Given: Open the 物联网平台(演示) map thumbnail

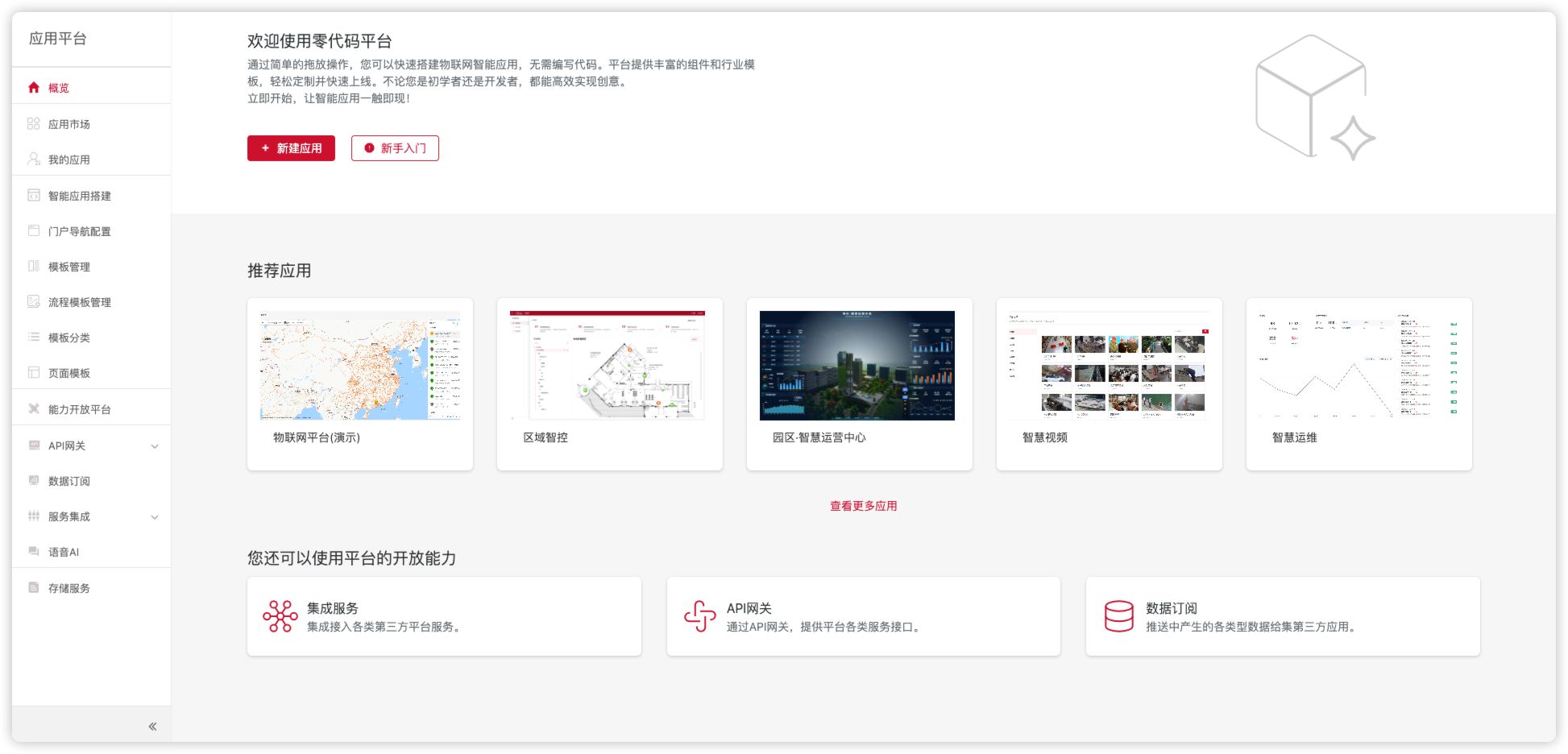Looking at the screenshot, I should [360, 366].
